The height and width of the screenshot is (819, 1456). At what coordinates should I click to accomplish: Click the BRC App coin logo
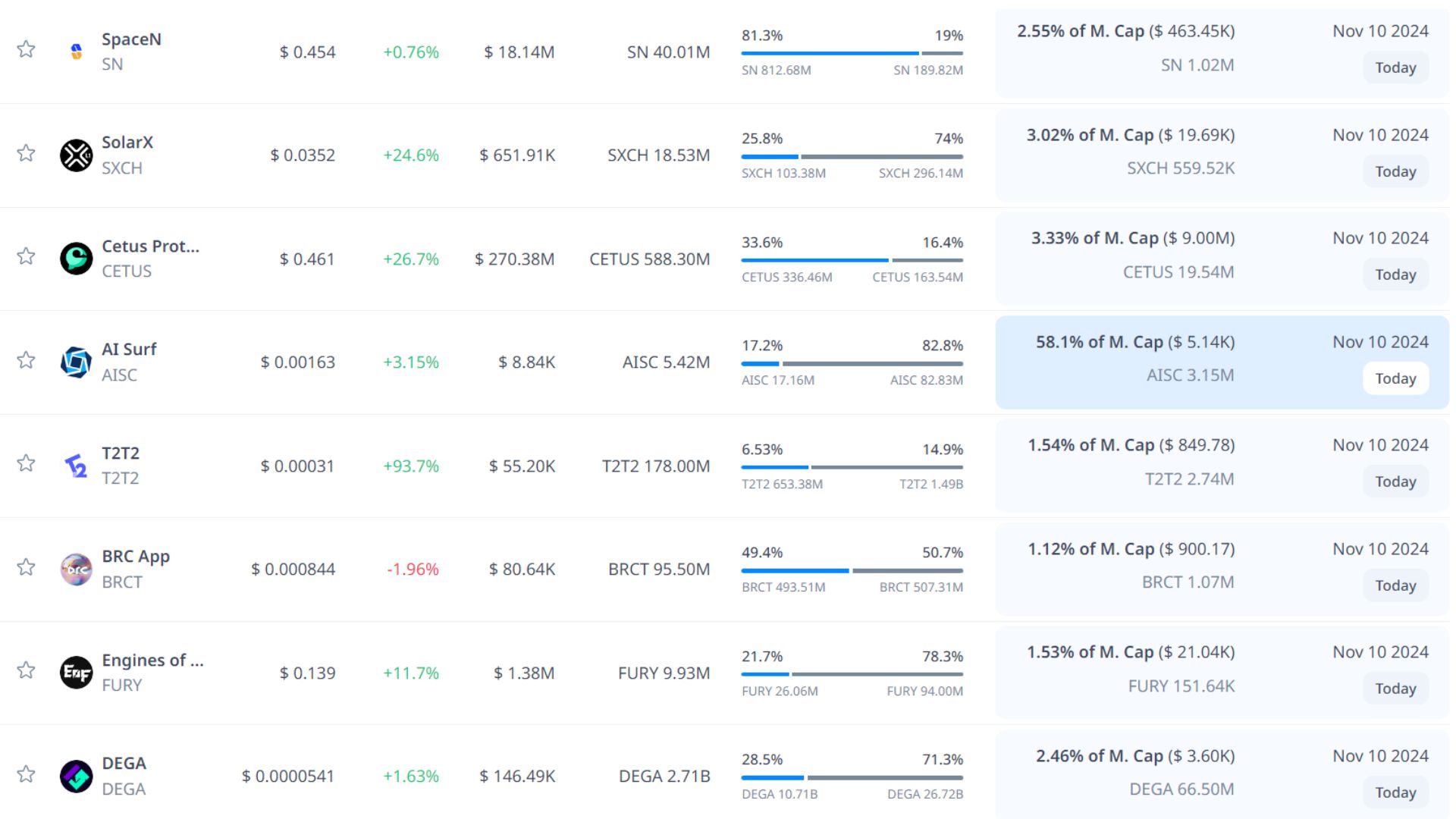click(x=76, y=569)
